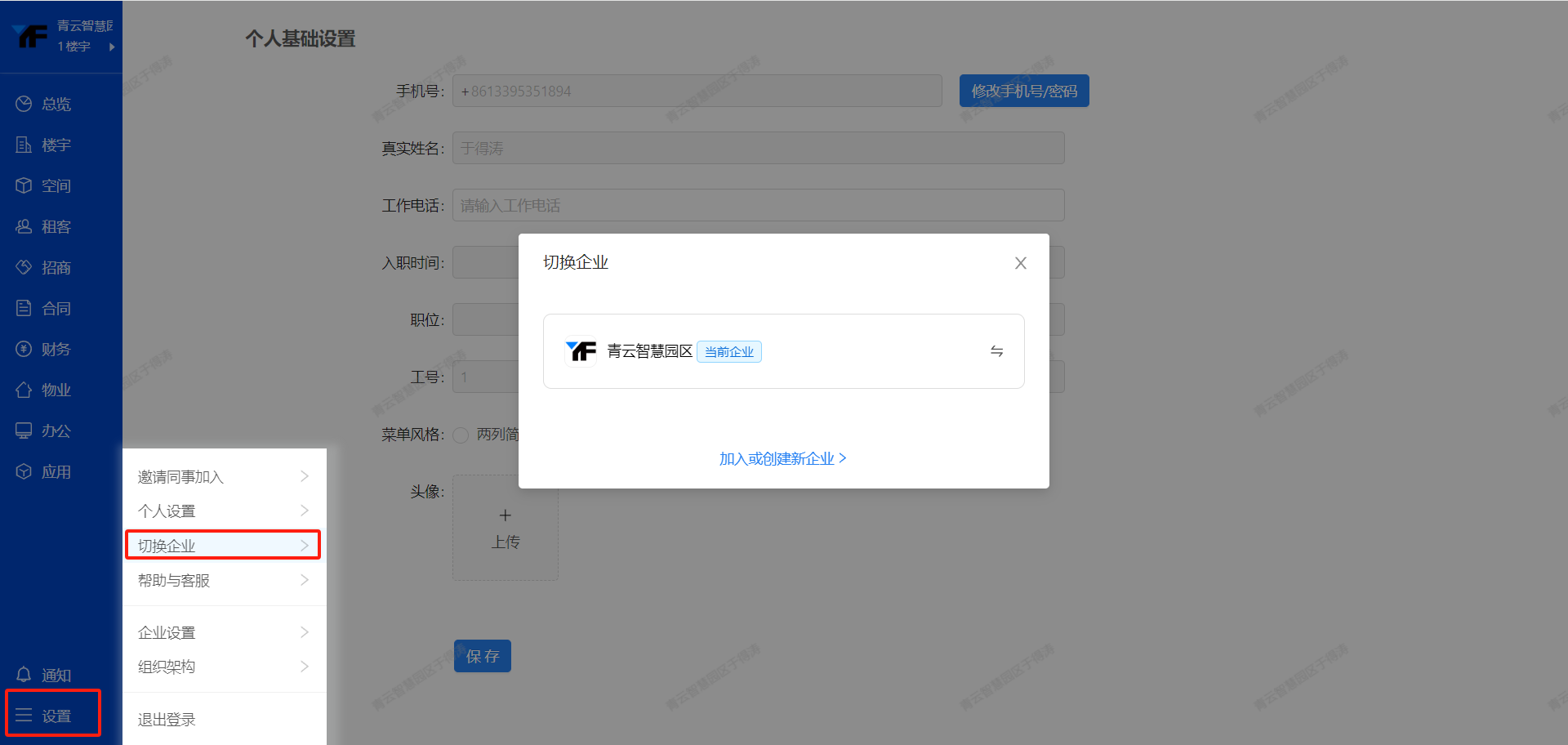This screenshot has height=745, width=1568.
Task: Select the 空间 space cube icon
Action: [x=24, y=185]
